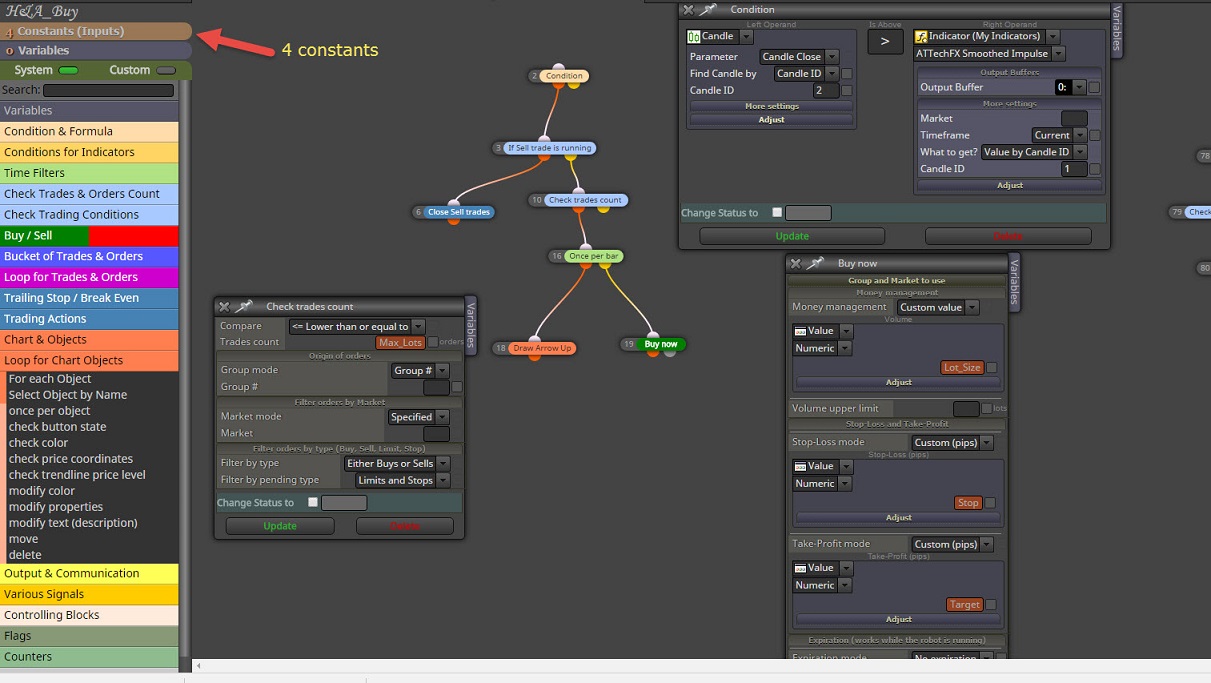
Task: Tick the checkbox beside Timeframe Current
Action: pyautogui.click(x=1094, y=135)
